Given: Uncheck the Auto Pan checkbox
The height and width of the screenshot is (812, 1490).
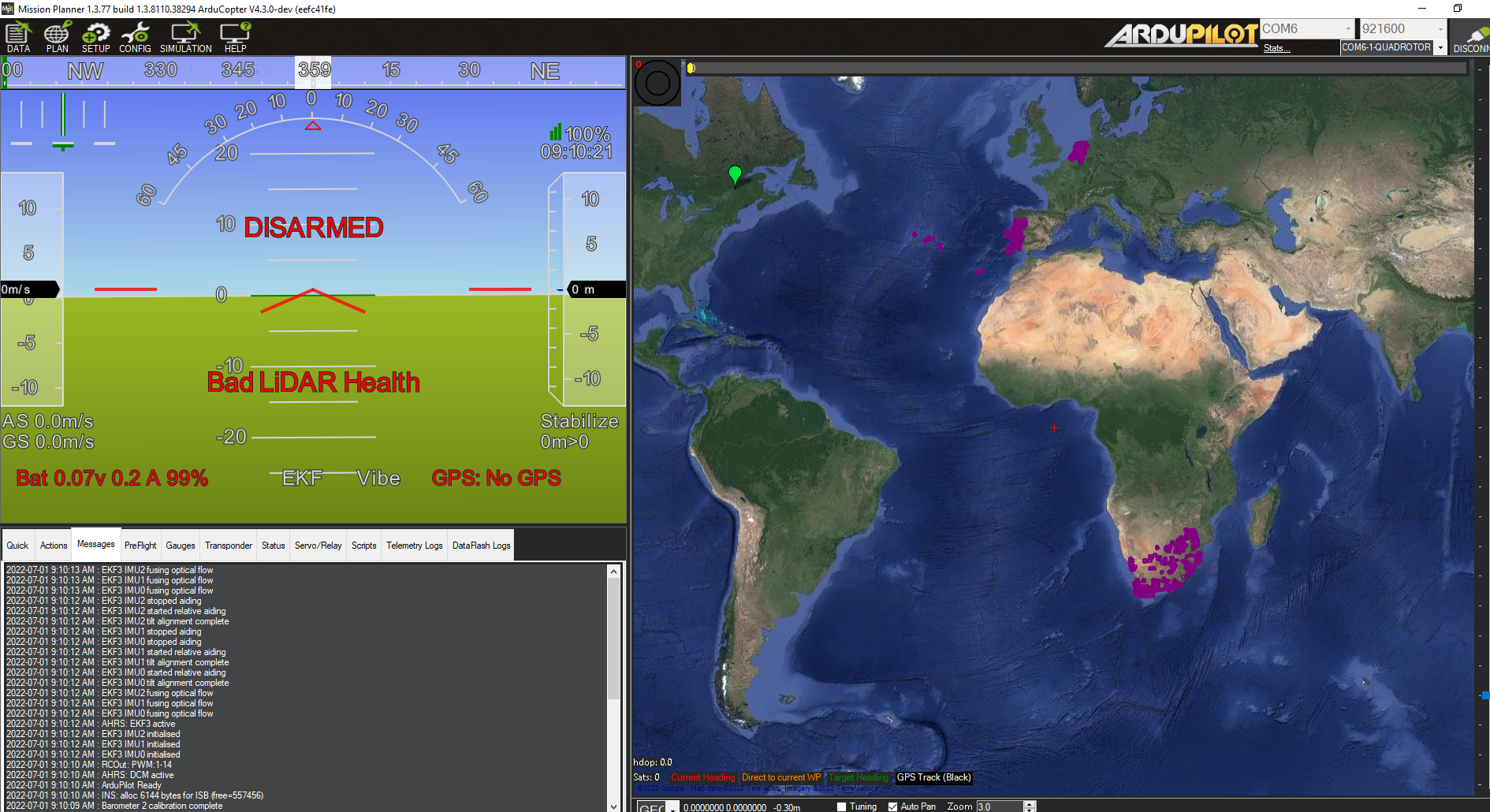Looking at the screenshot, I should pyautogui.click(x=892, y=806).
